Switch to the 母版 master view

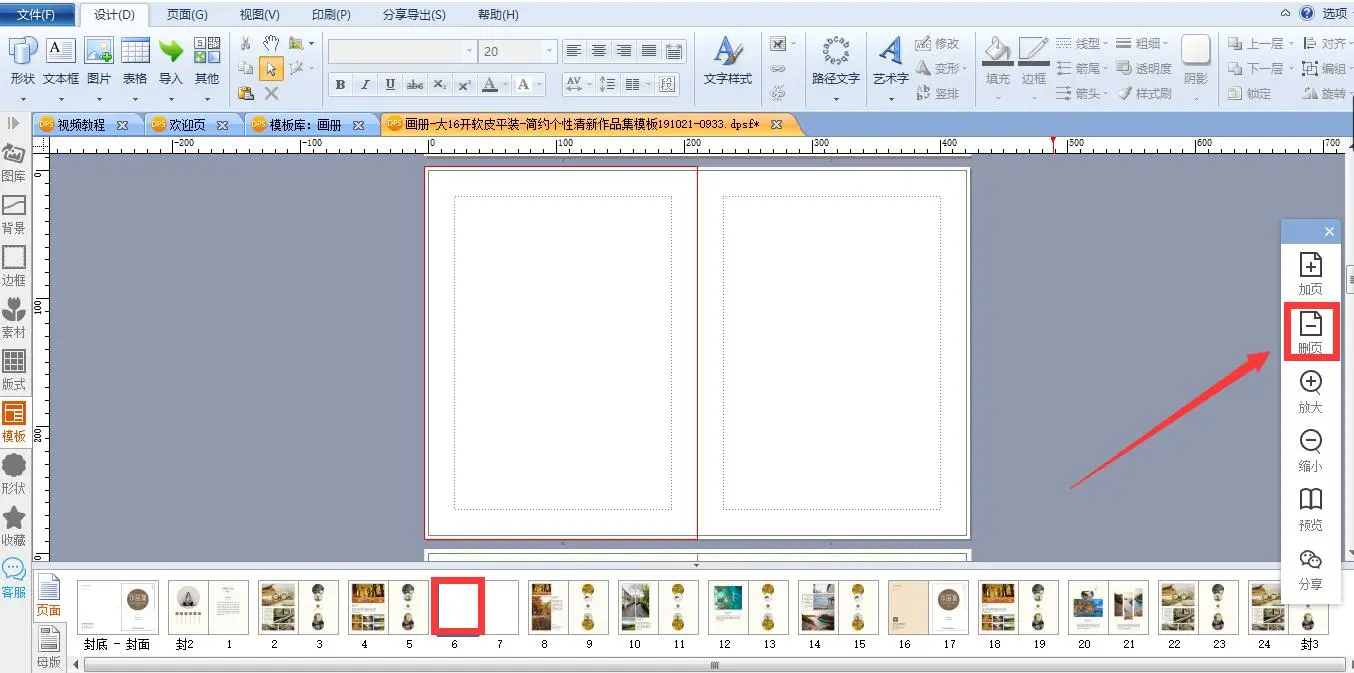click(x=48, y=649)
